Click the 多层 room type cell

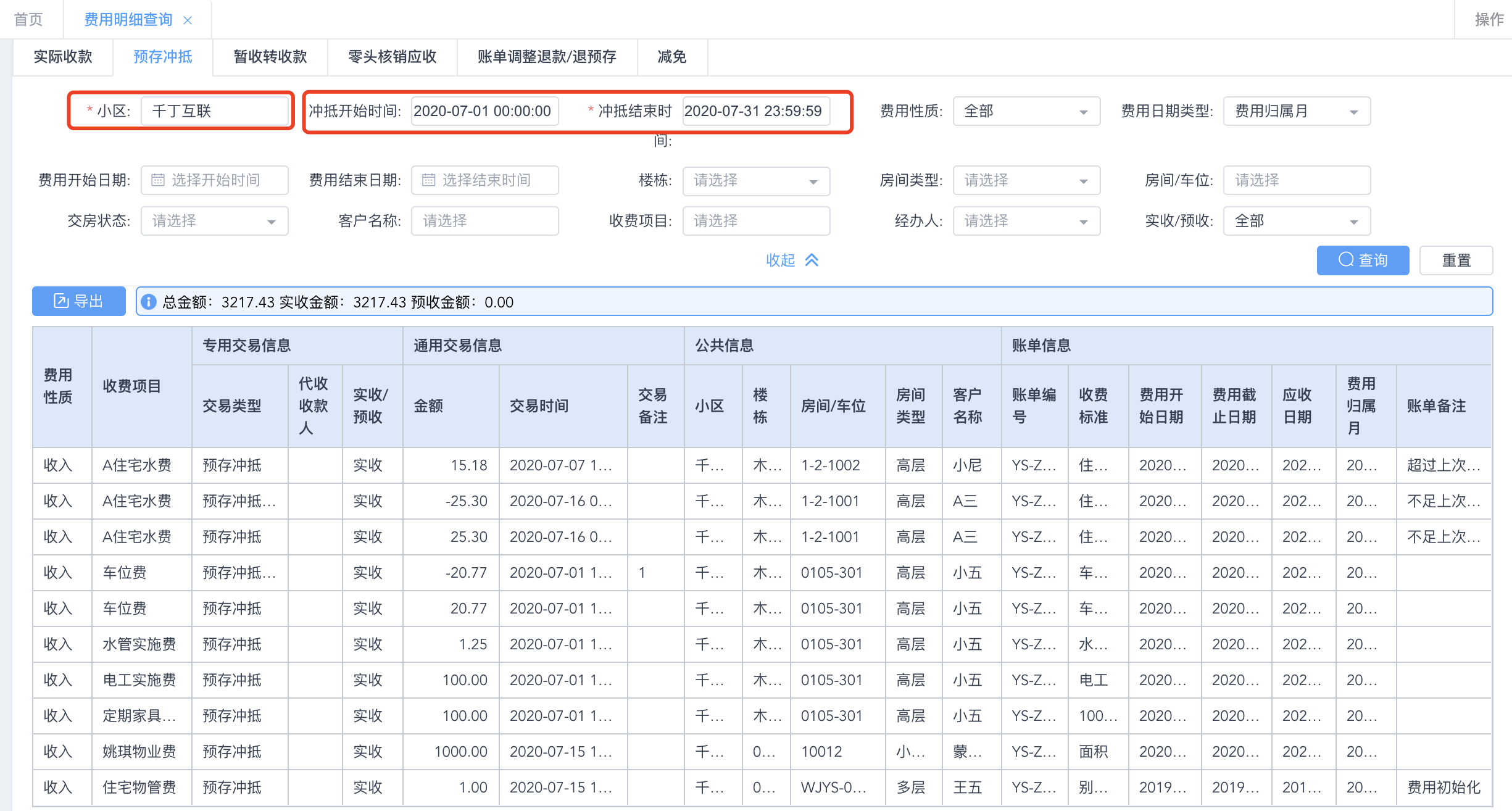coord(913,788)
